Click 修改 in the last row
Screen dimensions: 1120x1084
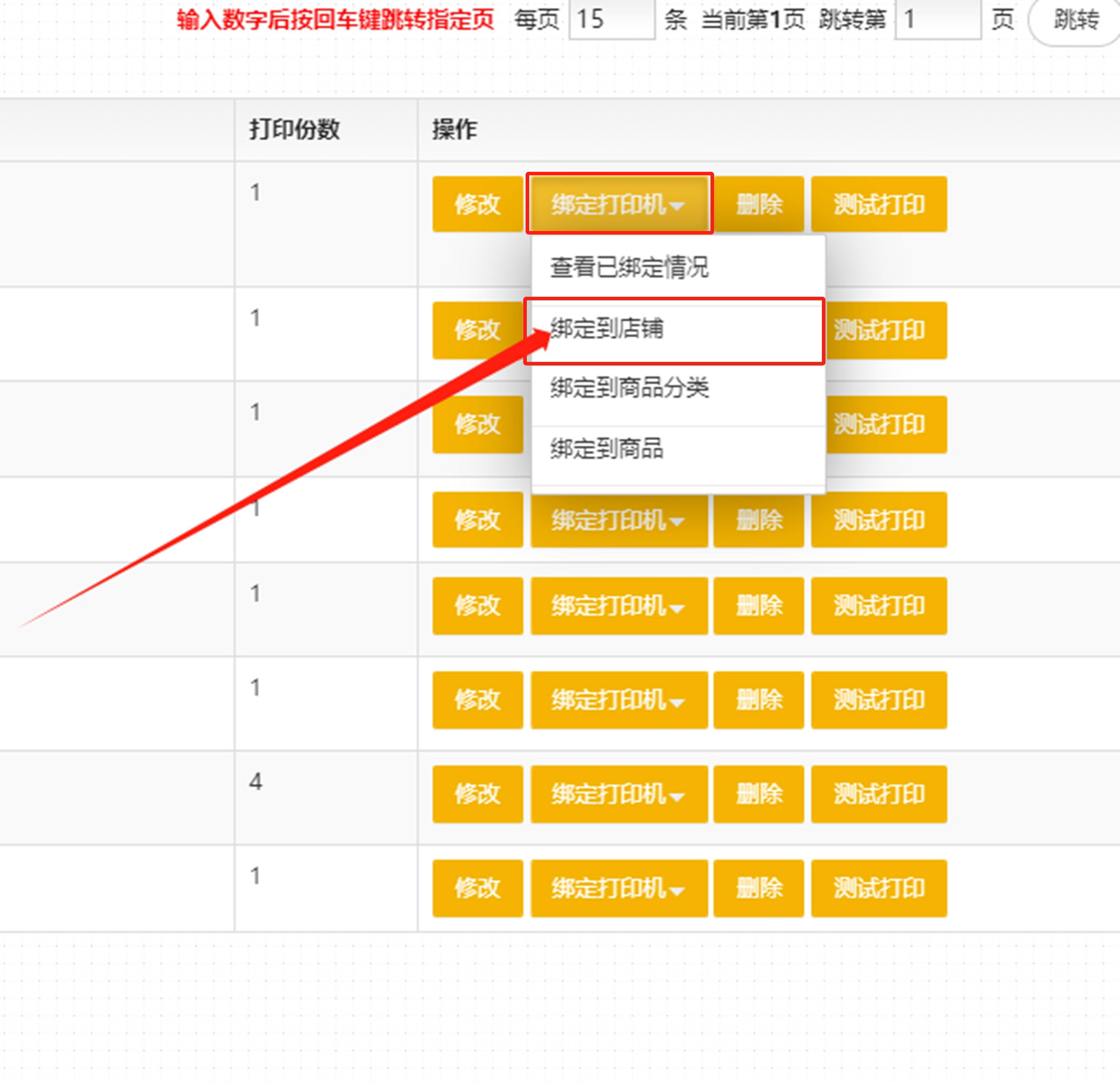point(477,888)
